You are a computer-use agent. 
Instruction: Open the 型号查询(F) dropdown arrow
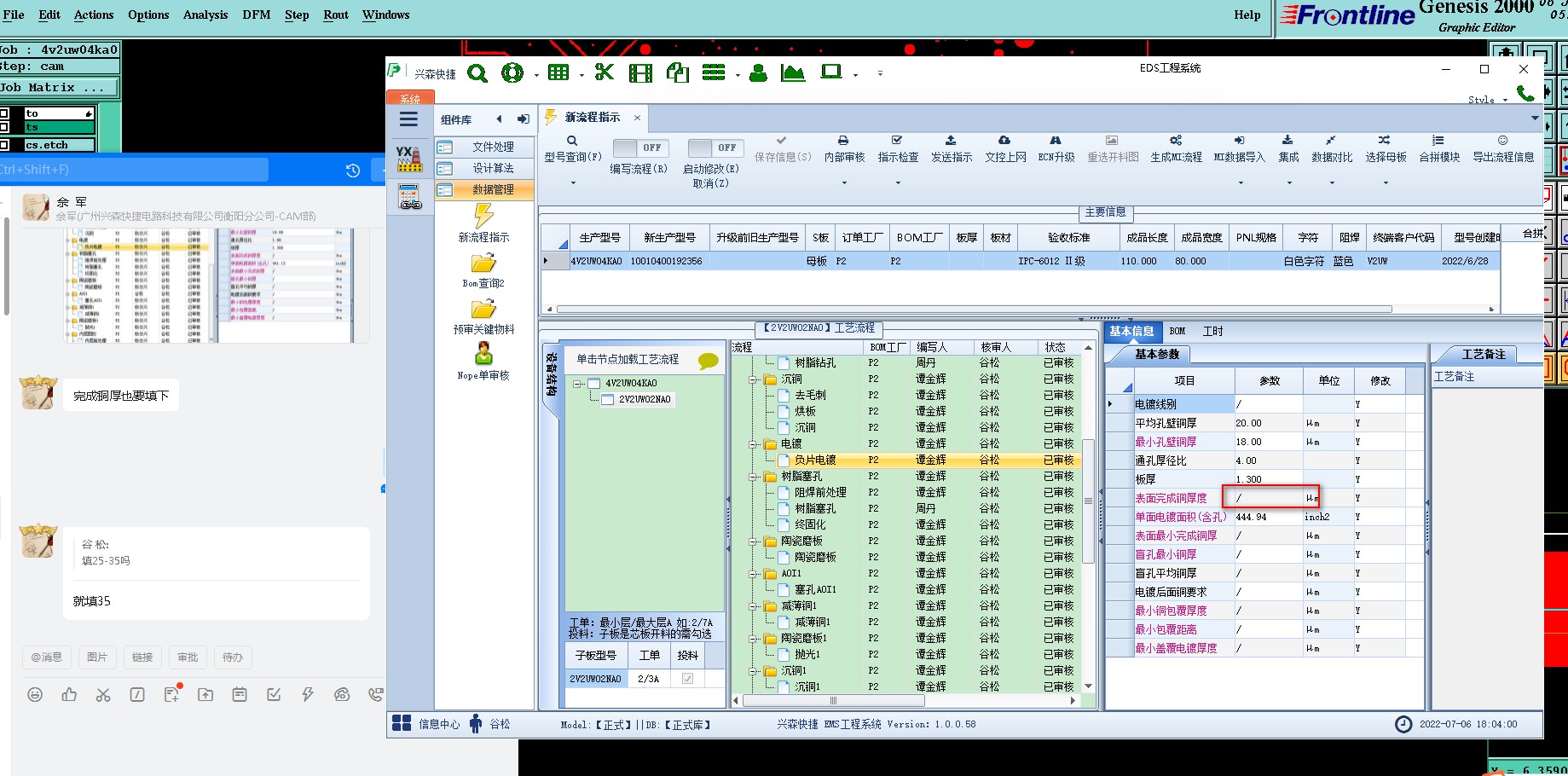[x=573, y=183]
